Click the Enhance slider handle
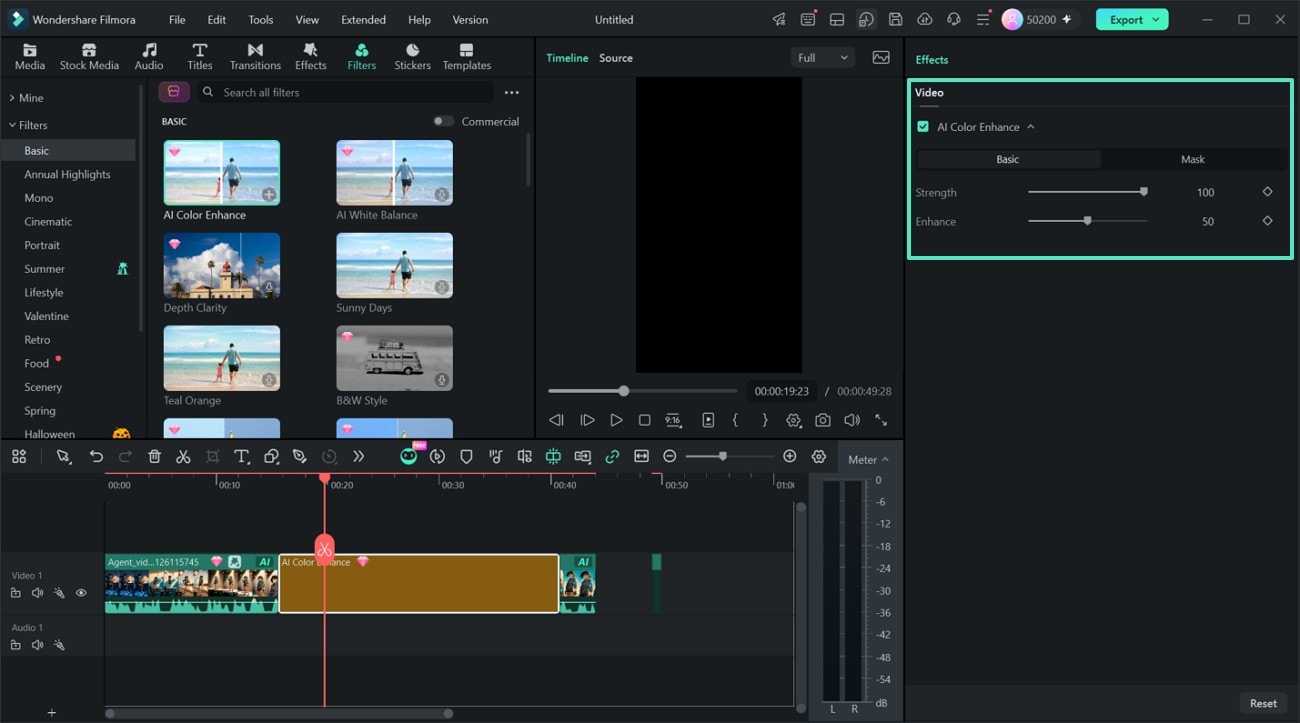The width and height of the screenshot is (1300, 723). (x=1087, y=221)
